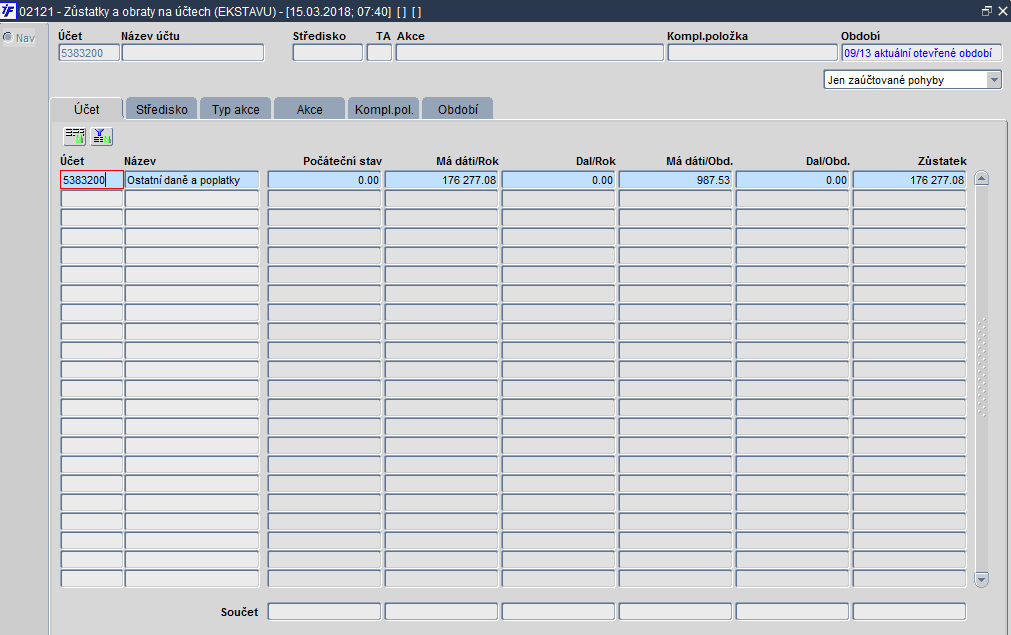
Task: Restore the window with title bar restore icon
Action: click(x=986, y=11)
